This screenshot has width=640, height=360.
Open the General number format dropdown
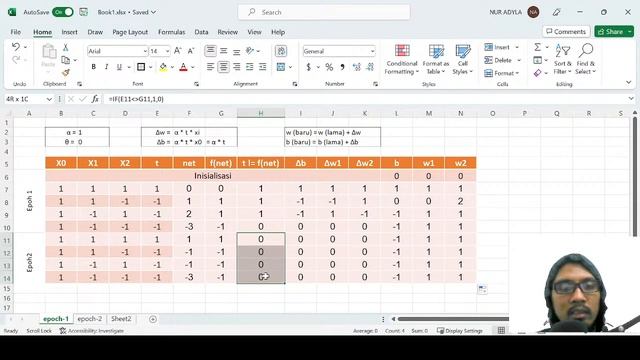(x=372, y=51)
